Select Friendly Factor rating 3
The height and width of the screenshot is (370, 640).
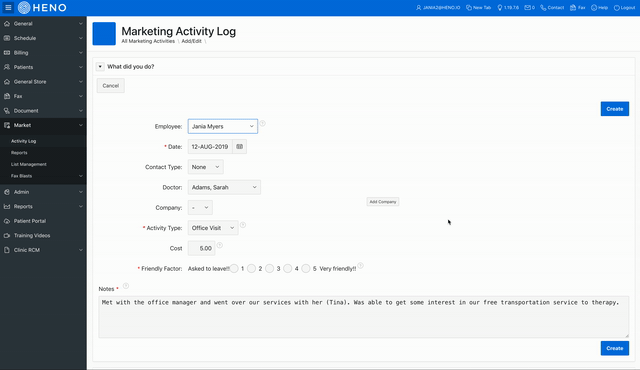(x=269, y=268)
